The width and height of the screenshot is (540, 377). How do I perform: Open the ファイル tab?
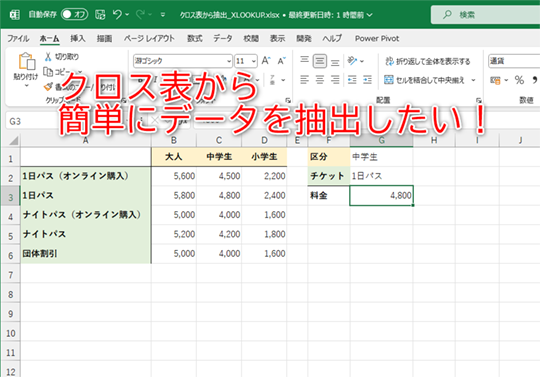[18, 38]
